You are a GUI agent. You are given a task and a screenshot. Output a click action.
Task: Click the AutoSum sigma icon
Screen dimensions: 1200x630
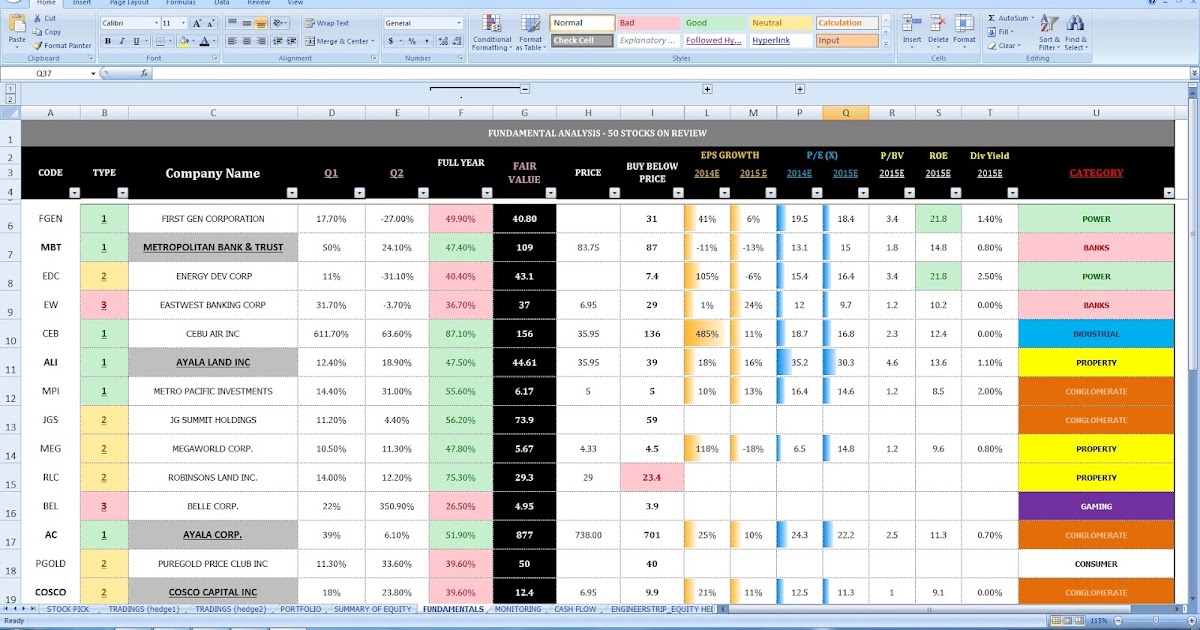coord(991,18)
